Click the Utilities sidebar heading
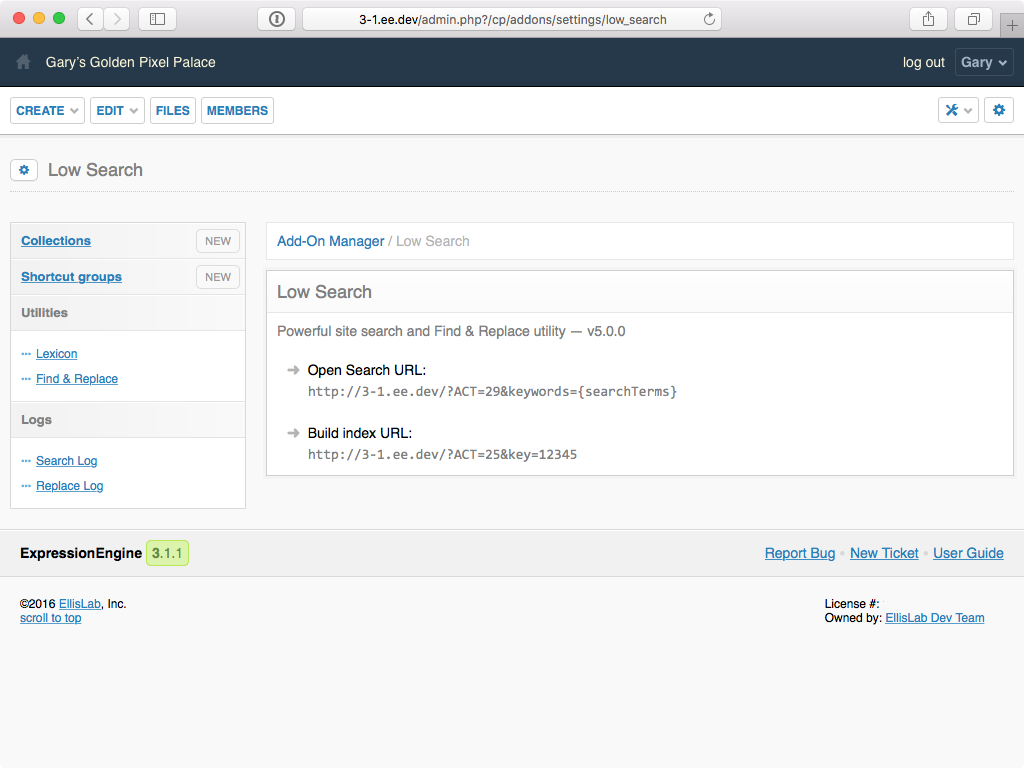 point(44,313)
